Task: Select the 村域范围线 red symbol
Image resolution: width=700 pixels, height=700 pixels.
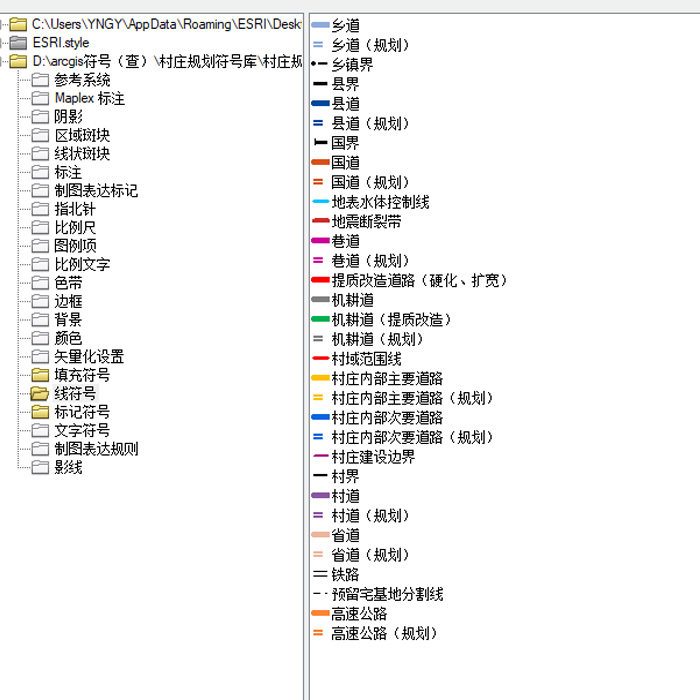Action: pos(356,359)
